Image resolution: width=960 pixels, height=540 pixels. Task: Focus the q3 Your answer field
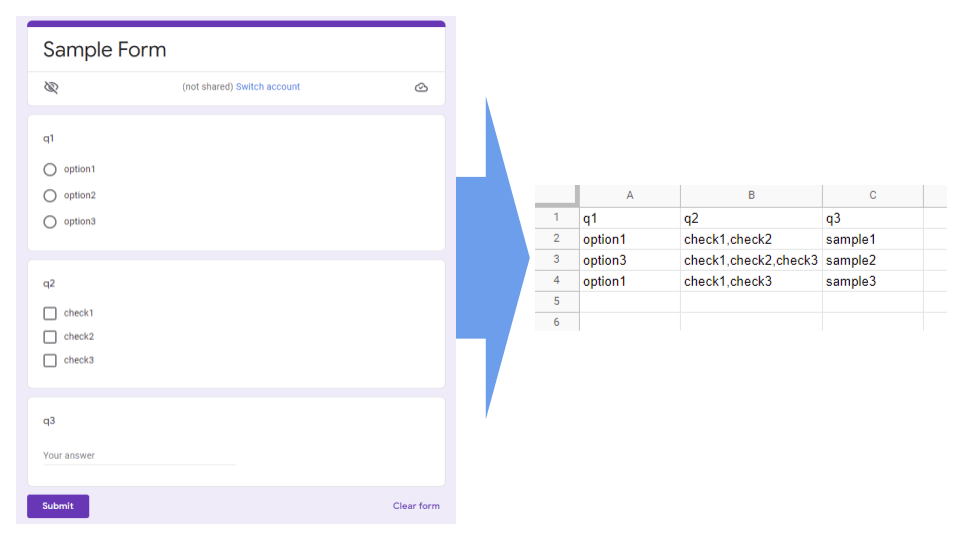click(139, 456)
